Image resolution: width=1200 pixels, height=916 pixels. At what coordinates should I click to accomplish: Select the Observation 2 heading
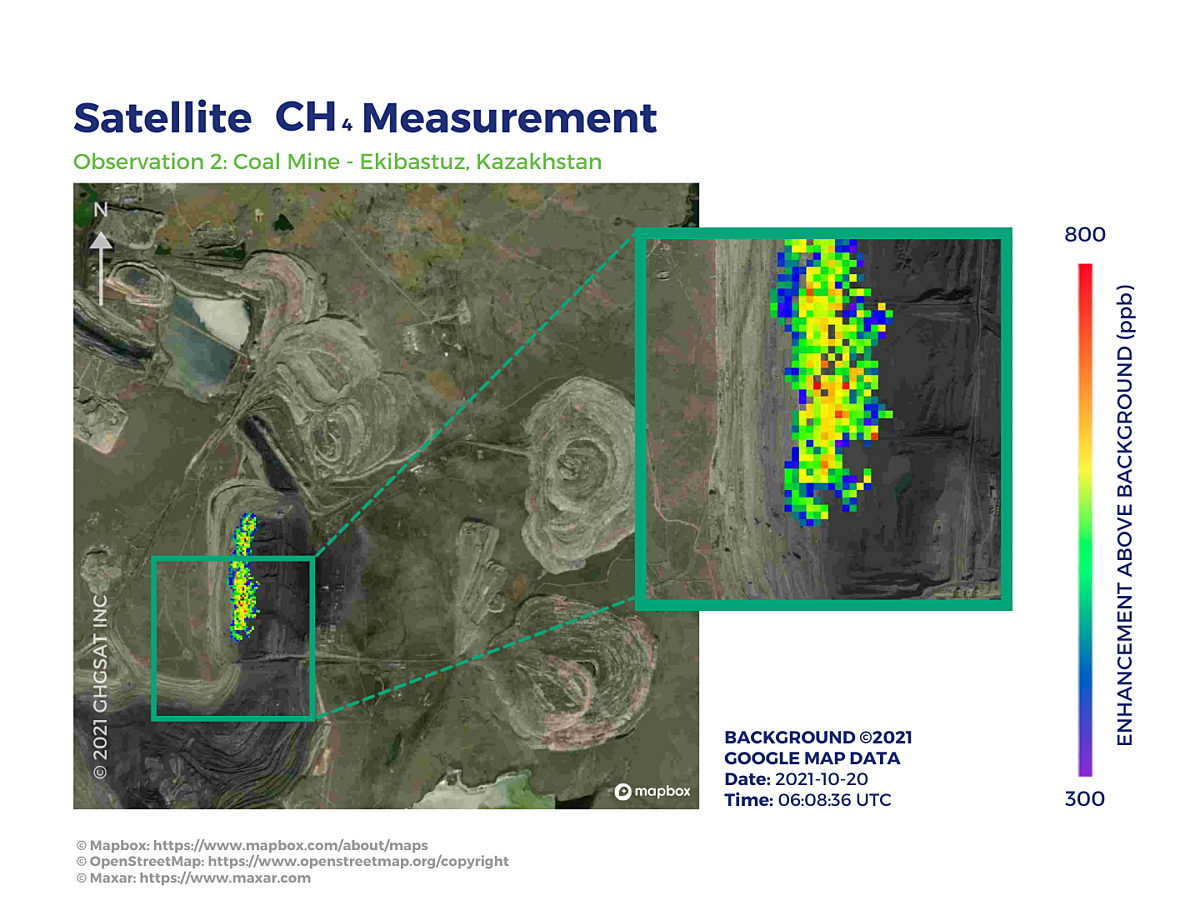point(337,162)
